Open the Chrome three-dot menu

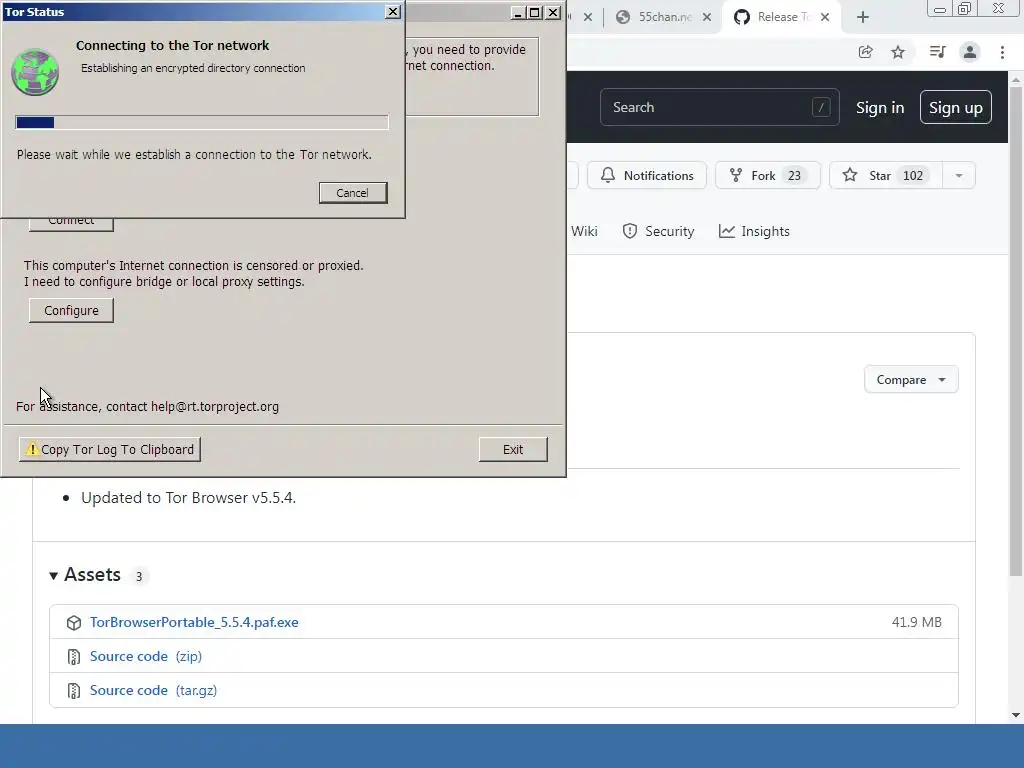(1002, 52)
